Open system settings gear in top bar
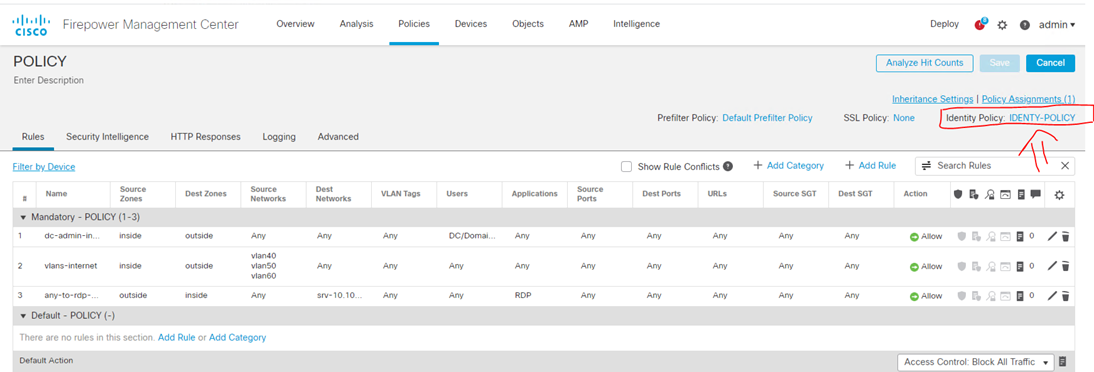 tap(1003, 24)
